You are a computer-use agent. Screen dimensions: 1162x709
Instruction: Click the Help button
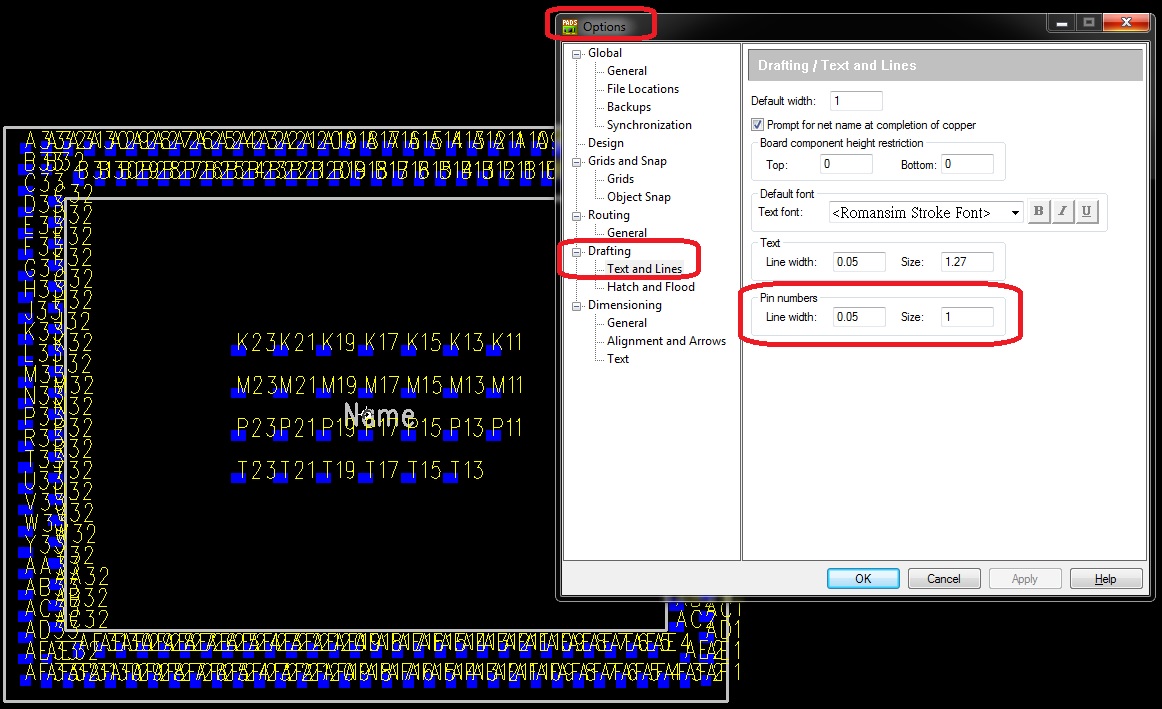[x=1105, y=579]
